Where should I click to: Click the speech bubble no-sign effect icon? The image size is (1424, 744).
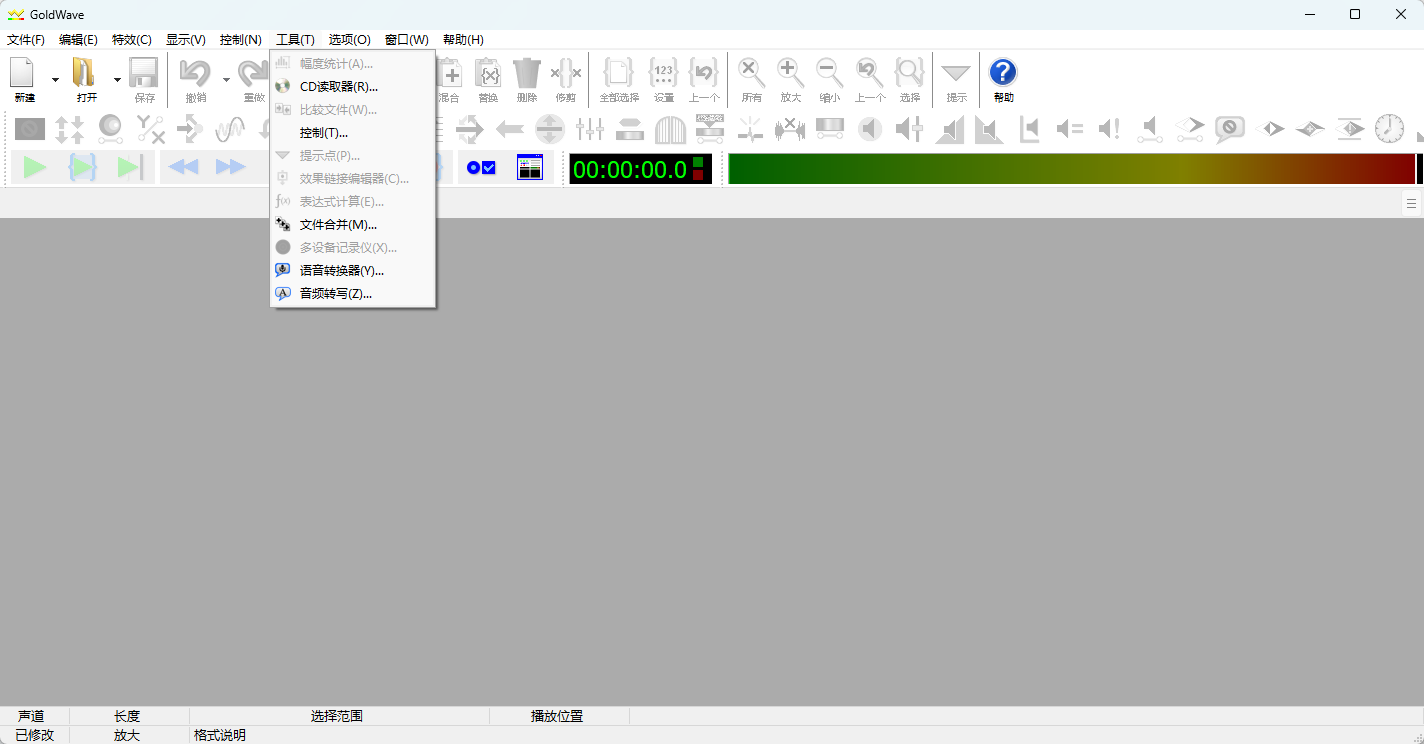tap(1229, 128)
